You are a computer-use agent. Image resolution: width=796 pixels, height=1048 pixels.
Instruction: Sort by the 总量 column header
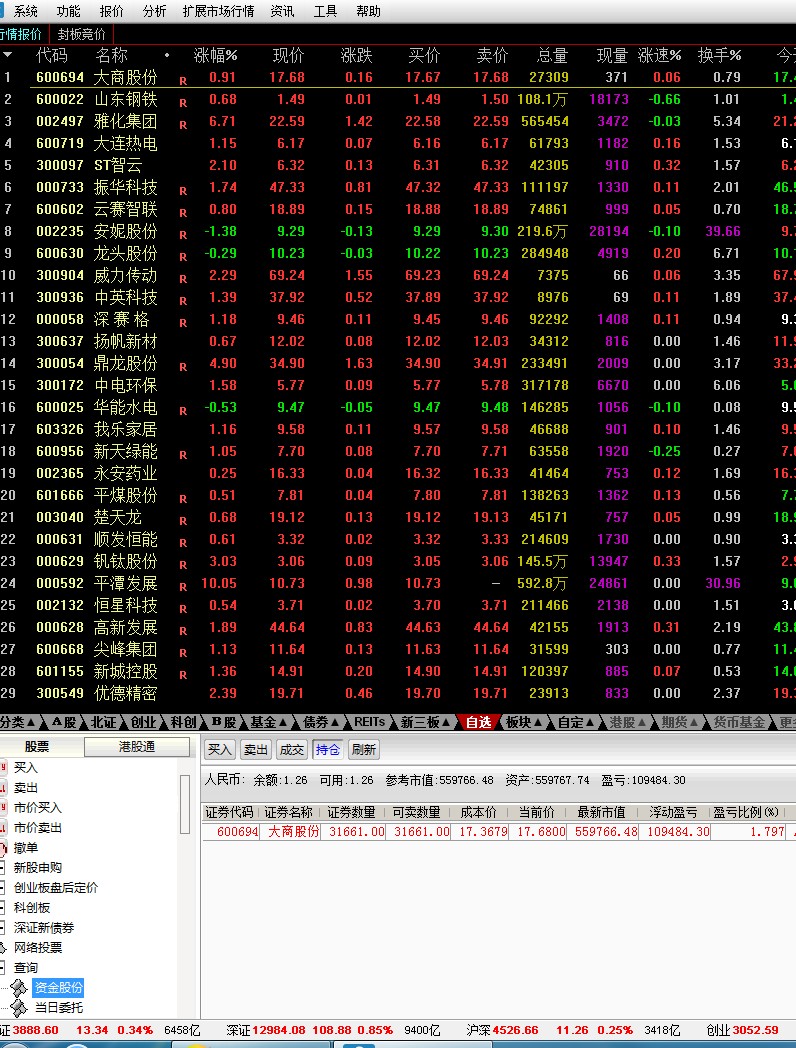(552, 55)
